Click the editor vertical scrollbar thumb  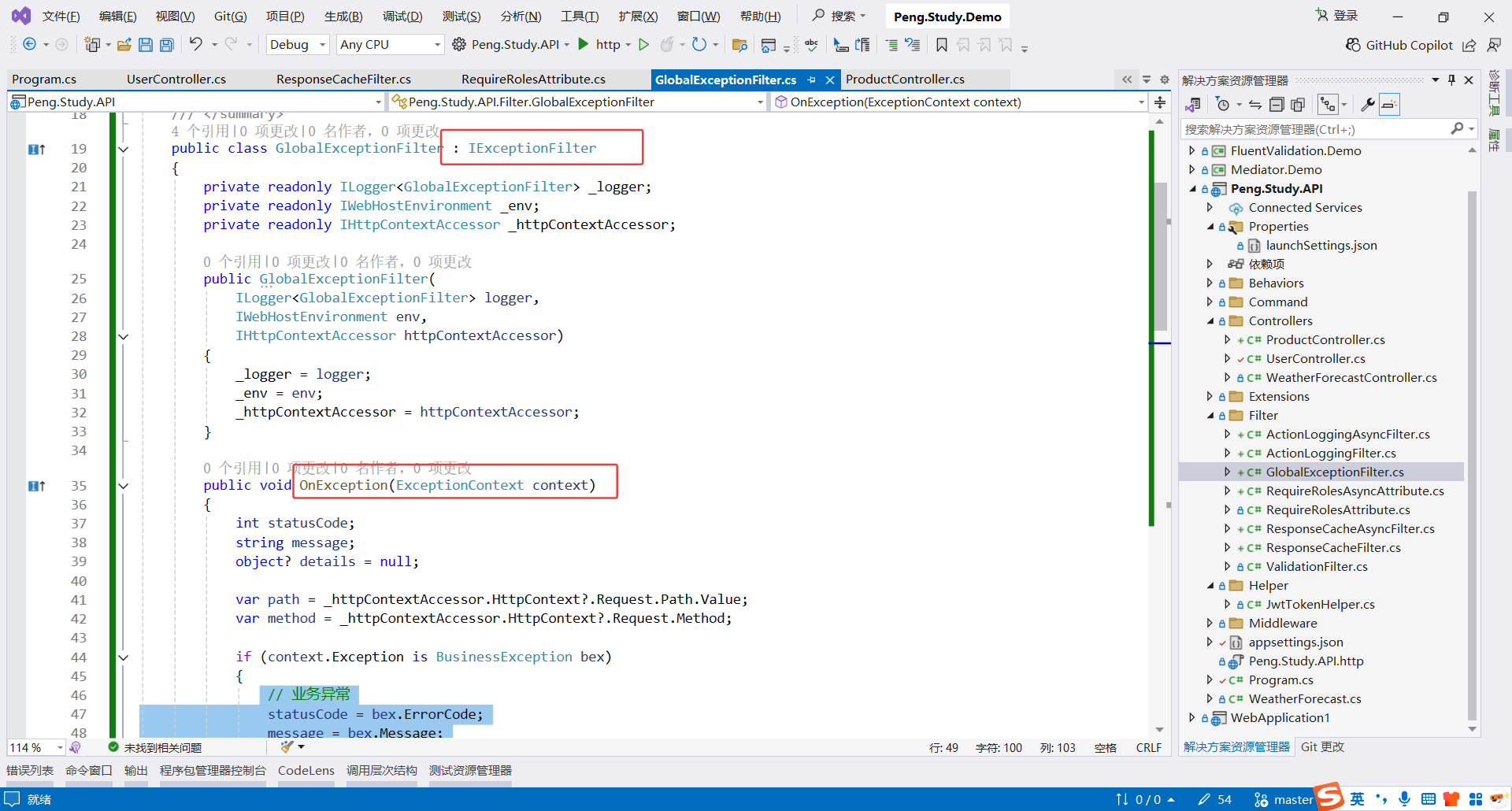[x=1160, y=257]
